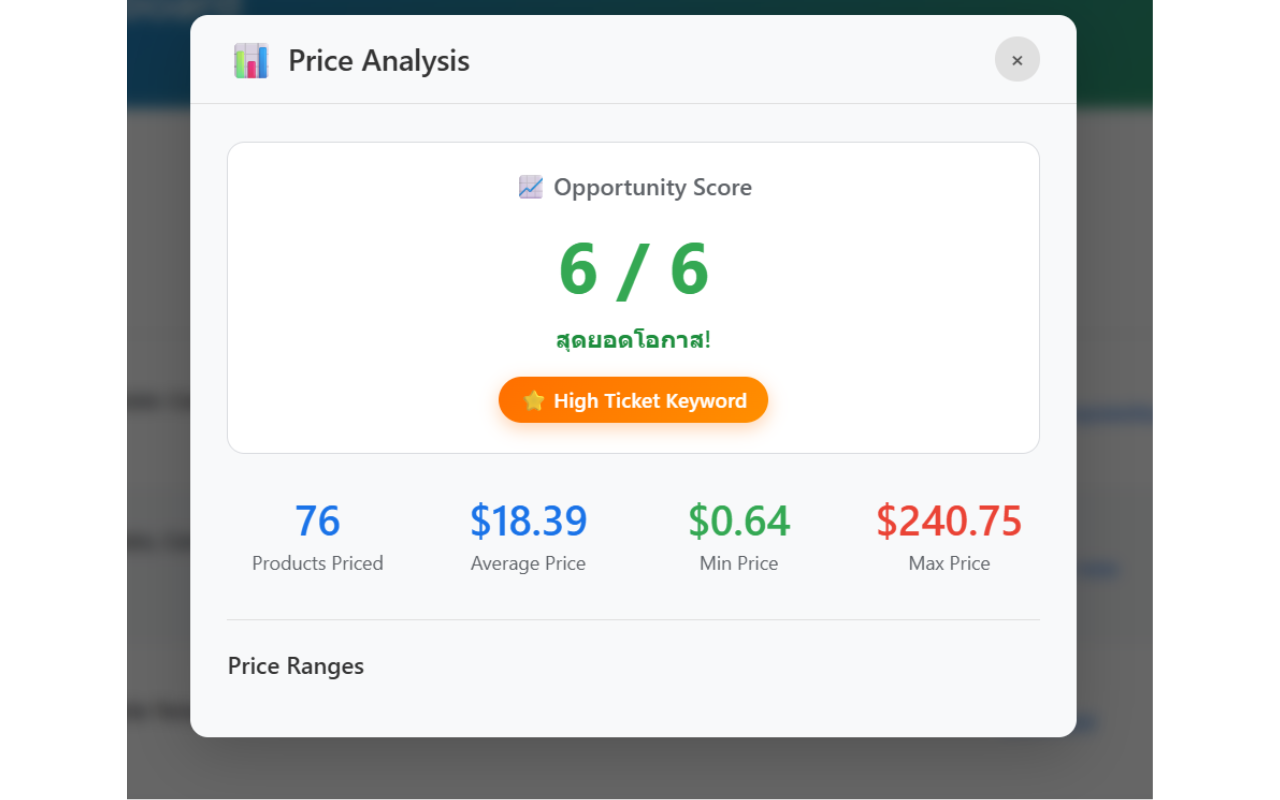The width and height of the screenshot is (1280, 800).
Task: Click the star icon on the orange badge
Action: tap(534, 401)
